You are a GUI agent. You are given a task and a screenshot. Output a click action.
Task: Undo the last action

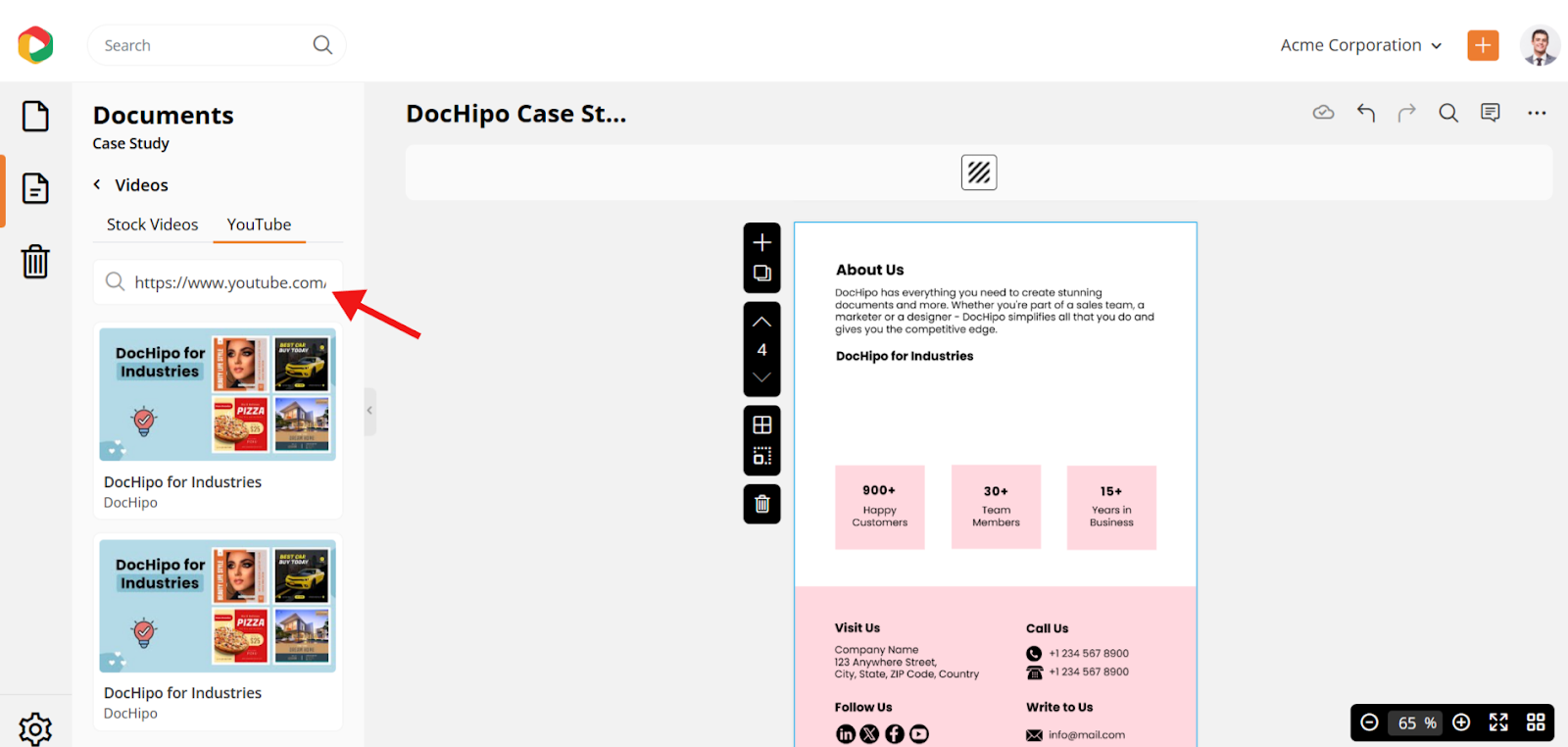click(1366, 113)
